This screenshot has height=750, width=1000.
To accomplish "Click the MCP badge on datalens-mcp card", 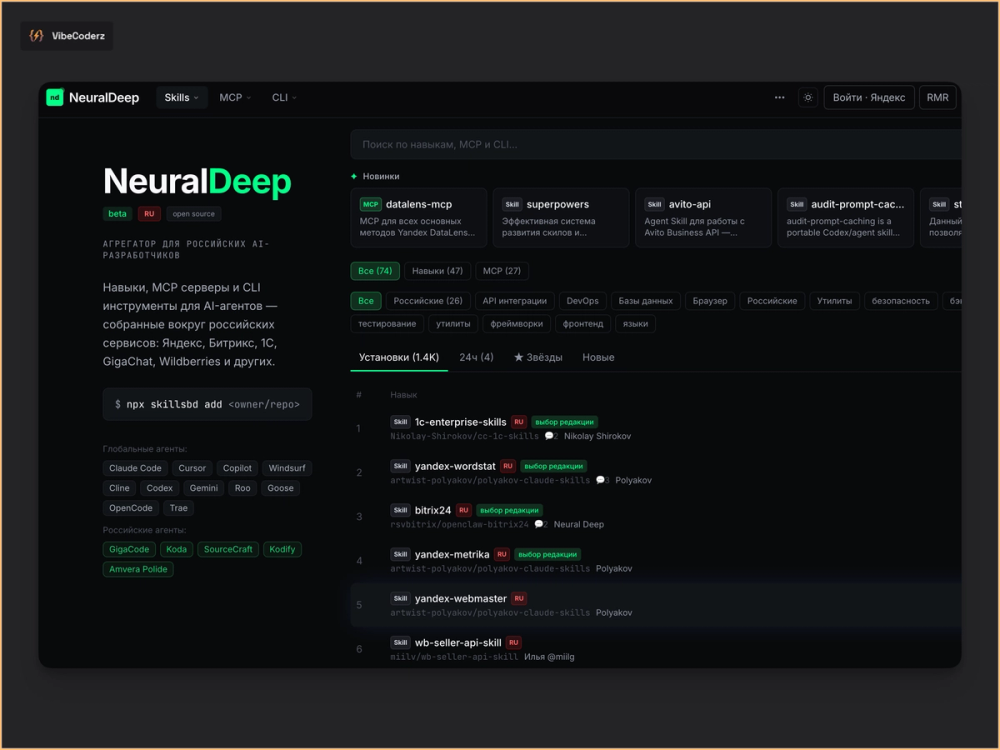I will pos(371,205).
